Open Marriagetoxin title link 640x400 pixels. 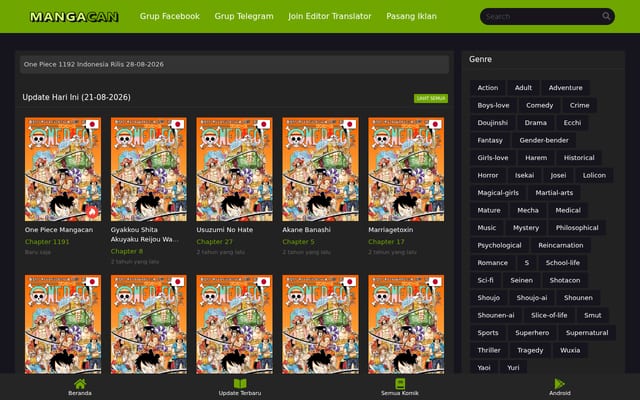click(391, 230)
